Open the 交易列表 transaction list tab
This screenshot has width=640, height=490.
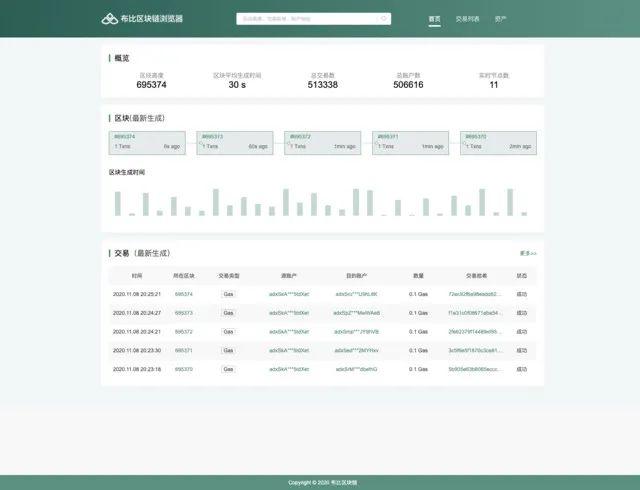point(467,19)
